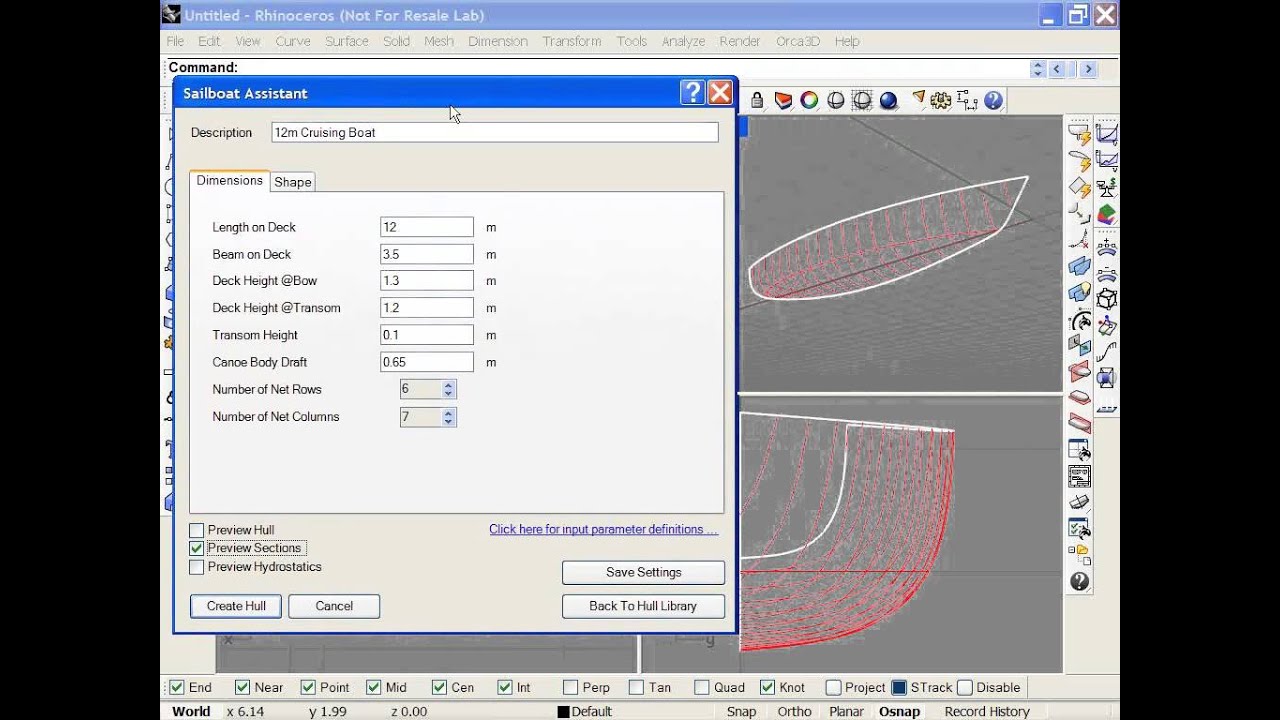
Task: Toggle Record History in status bar
Action: pyautogui.click(x=987, y=711)
